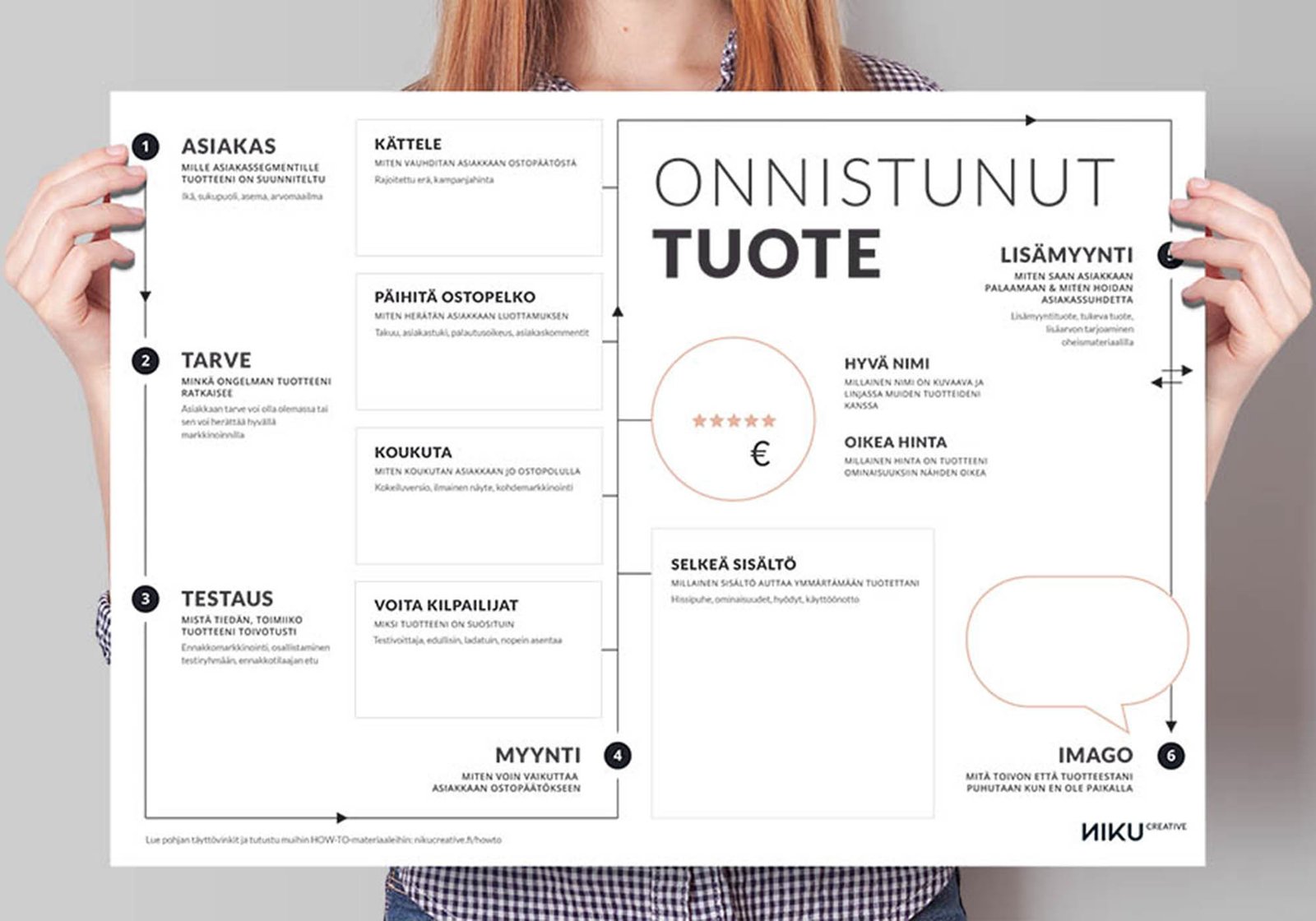Click the speech bubble outline above IMAGO
Screen dimensions: 1316x921
coord(1077,654)
